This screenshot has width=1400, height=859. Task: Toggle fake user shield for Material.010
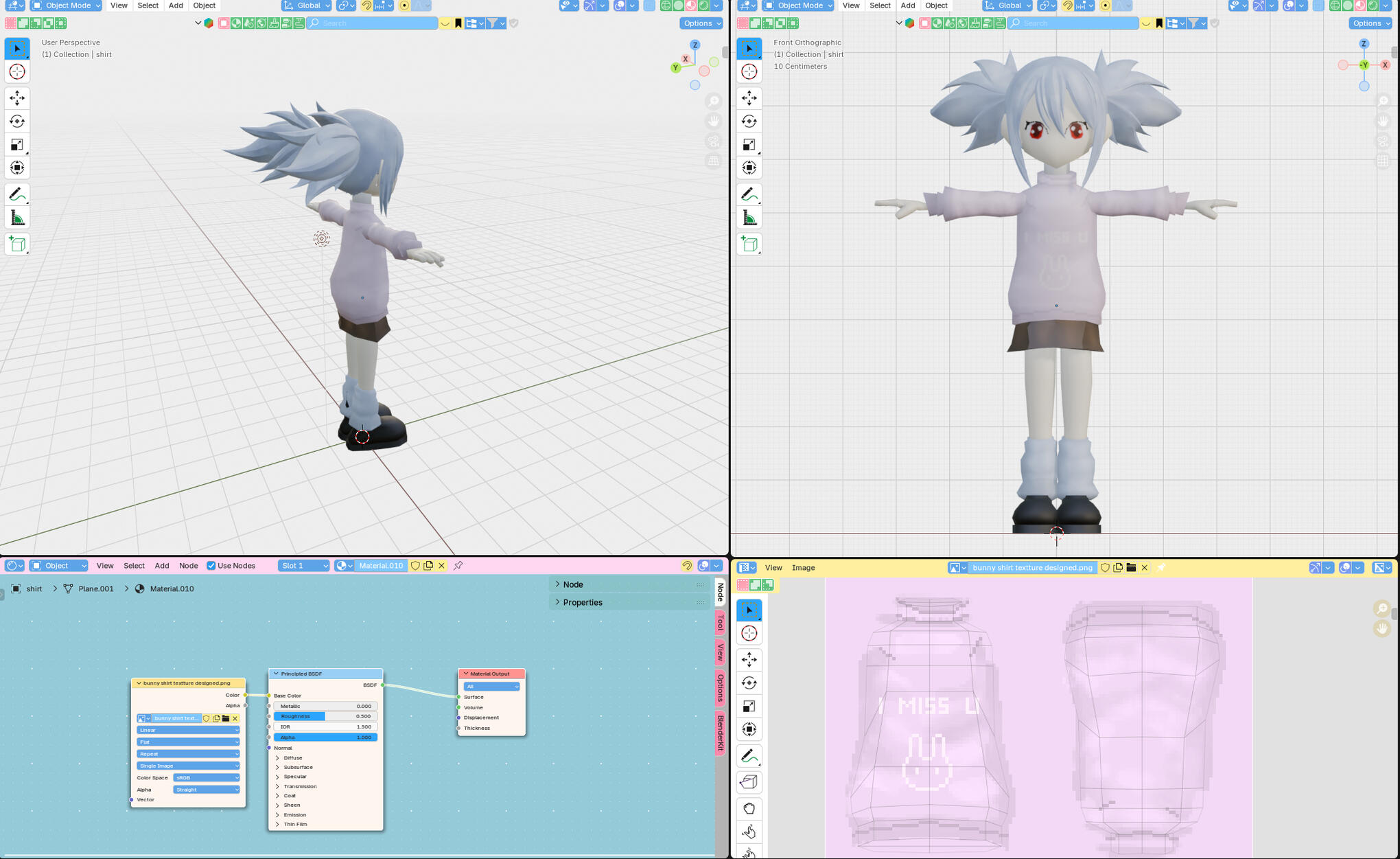click(x=415, y=566)
